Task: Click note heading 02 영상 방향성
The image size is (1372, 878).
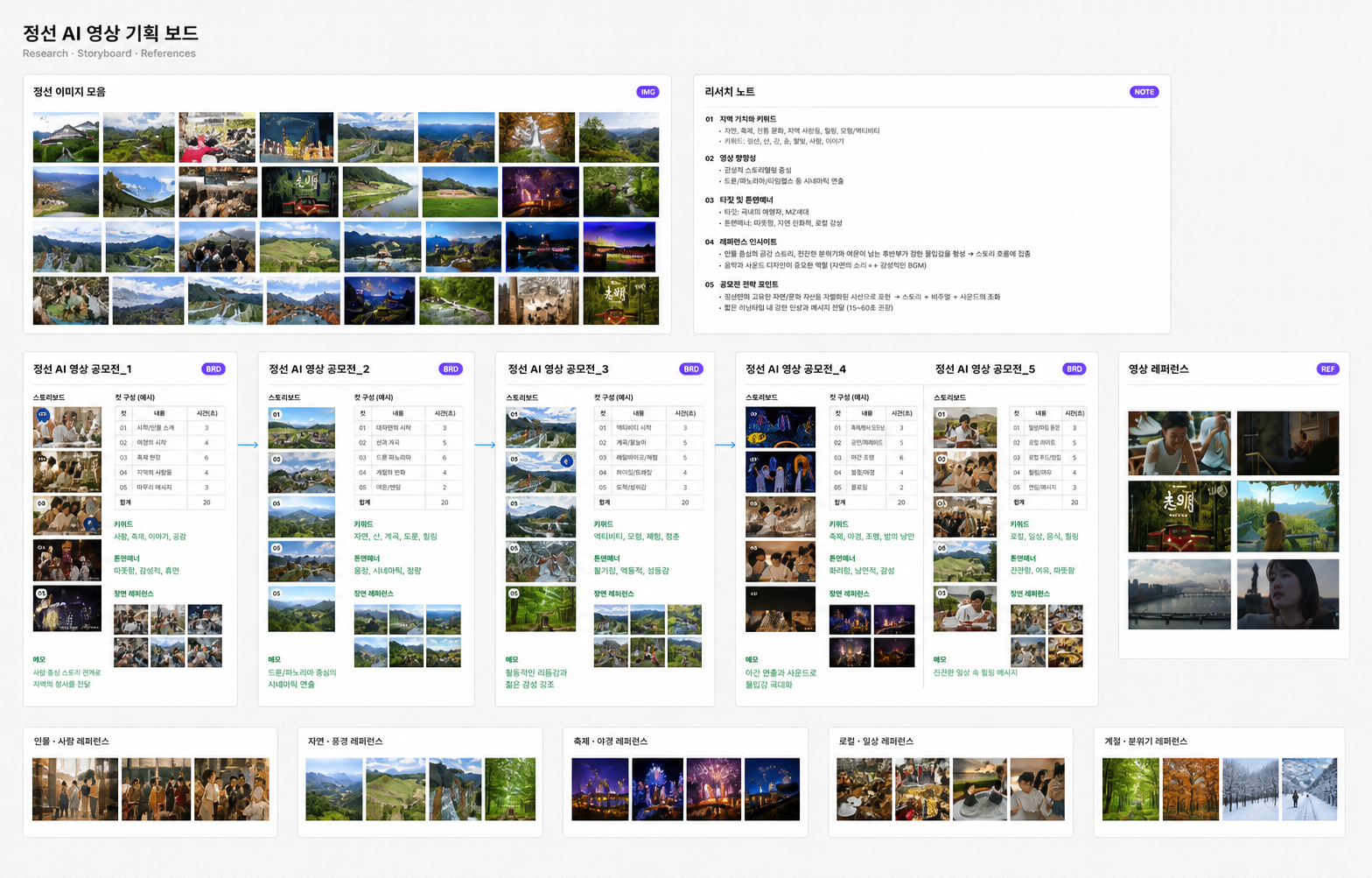Action: click(731, 158)
